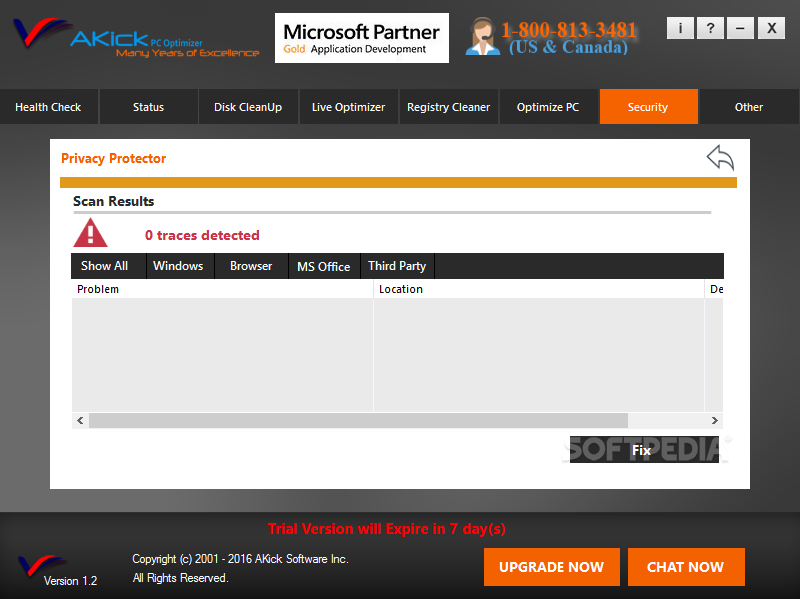Click the small AKick logo above Version 1.2
This screenshot has height=599, width=800.
pyautogui.click(x=42, y=565)
